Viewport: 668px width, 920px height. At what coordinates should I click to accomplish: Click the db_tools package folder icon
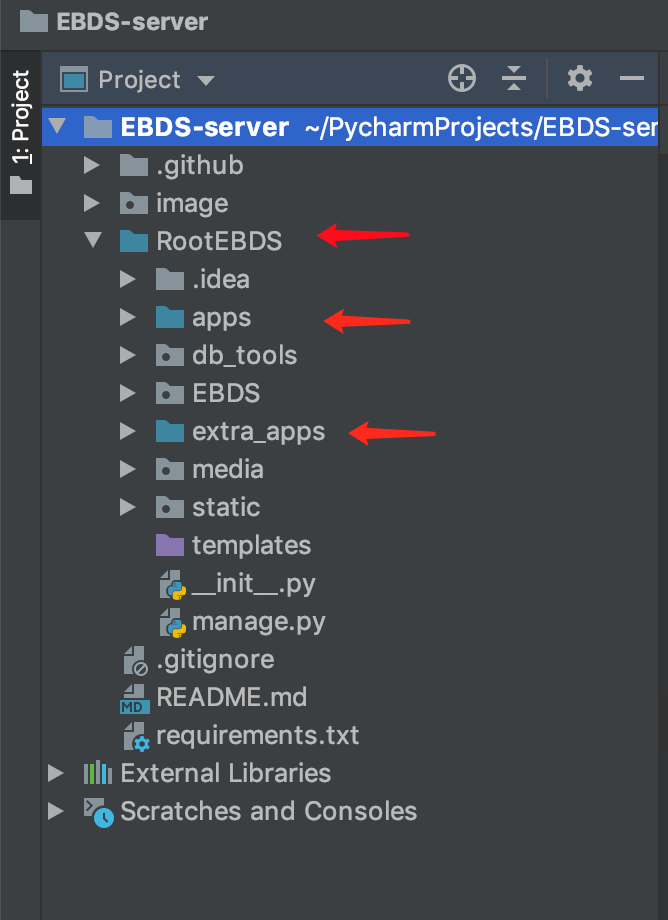pyautogui.click(x=170, y=355)
